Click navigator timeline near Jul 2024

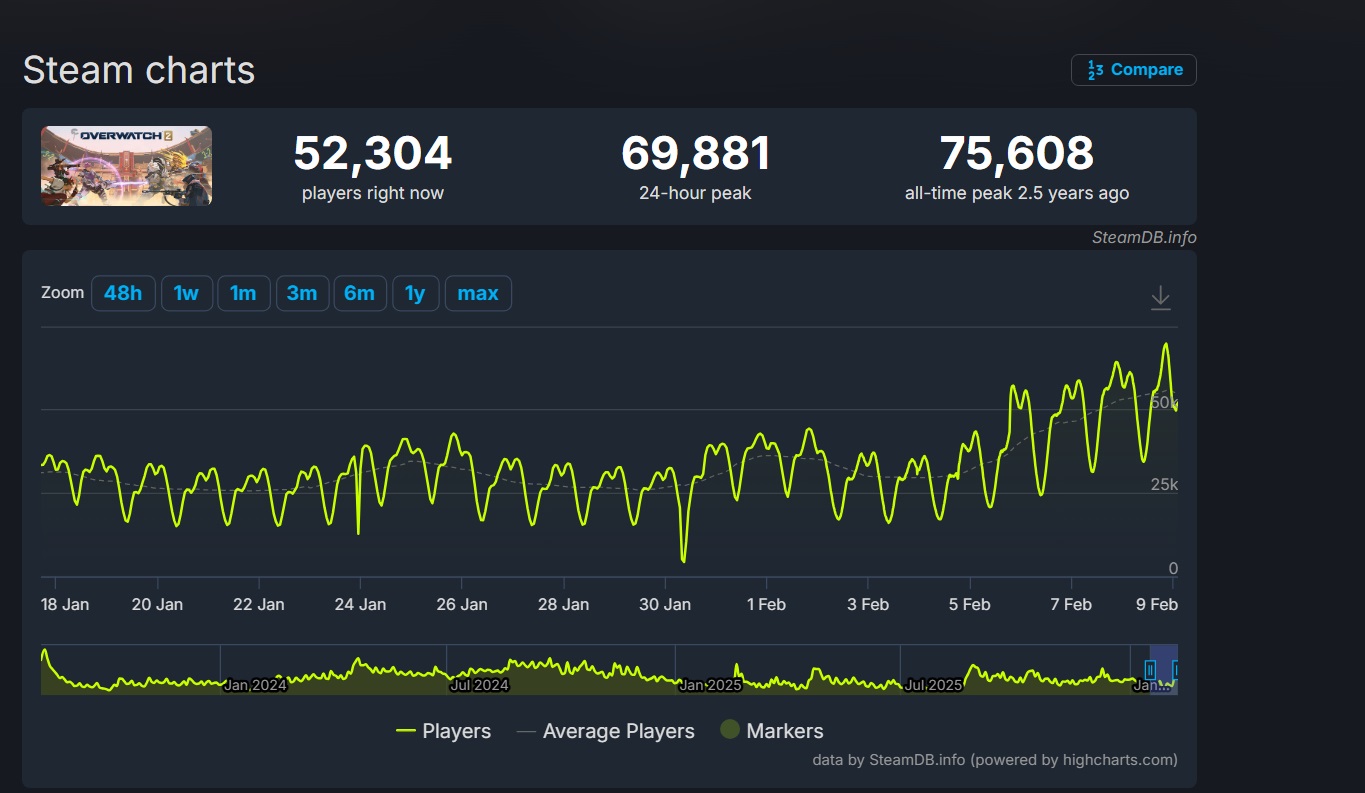coord(480,670)
